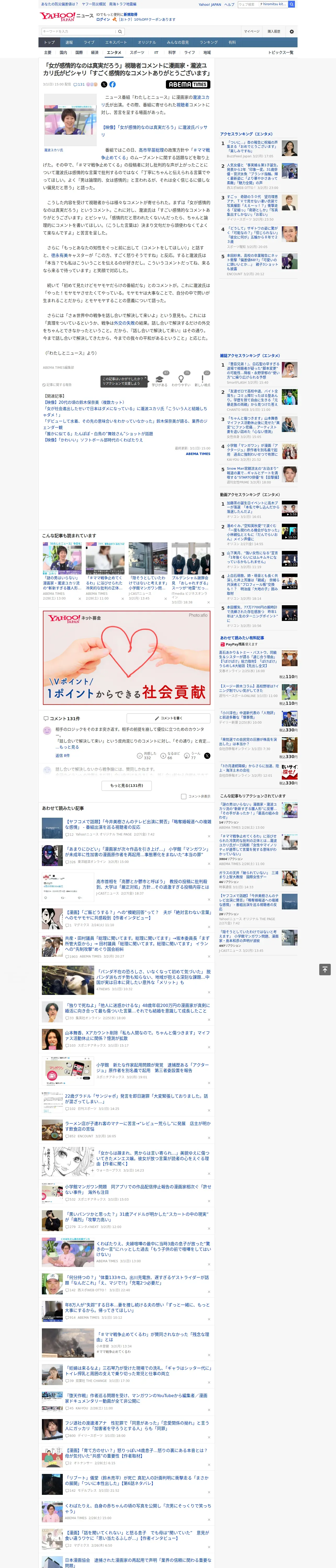Open 速報 navigation tab
Screen dimensions: 336x1568
(69, 43)
